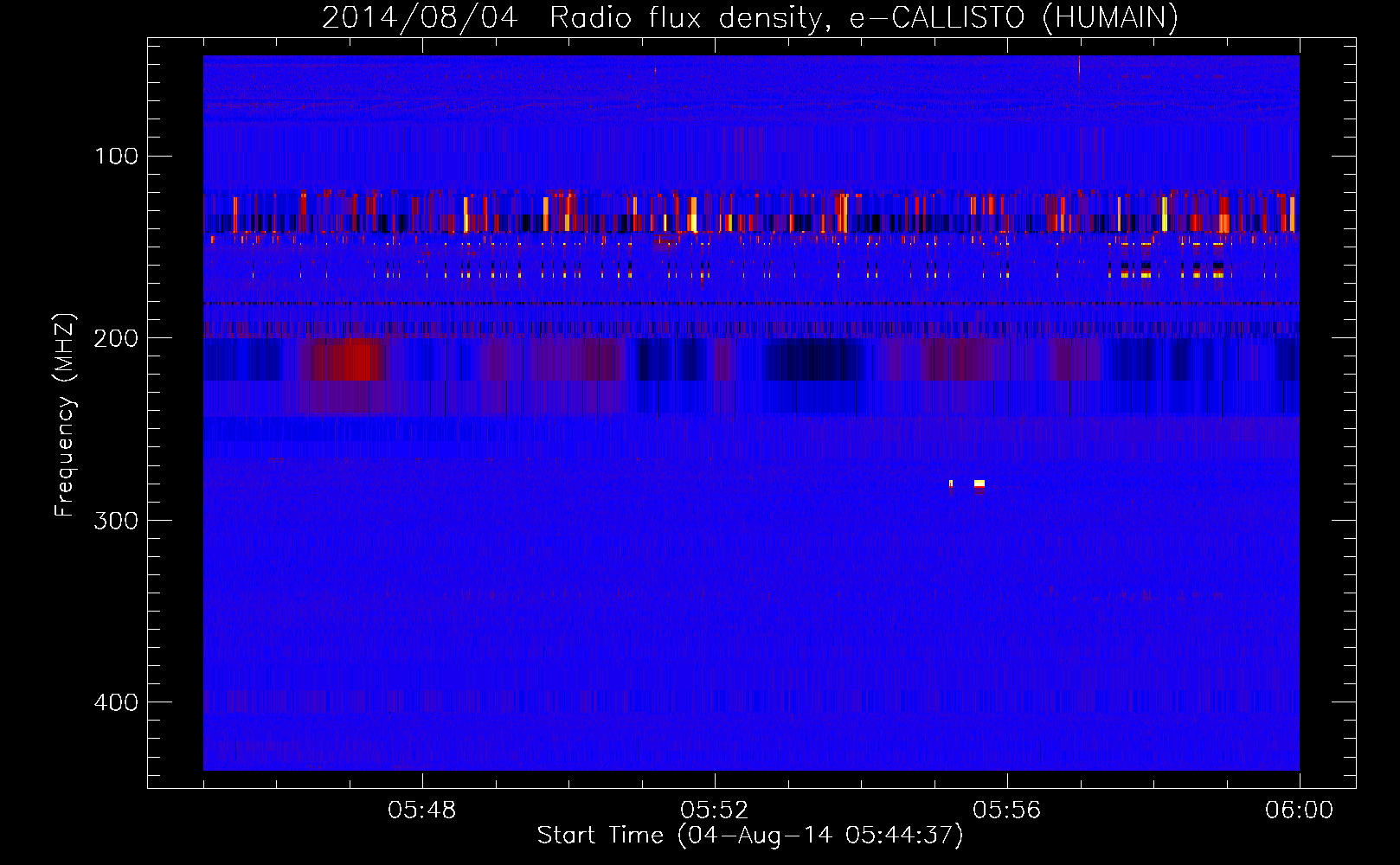The height and width of the screenshot is (865, 1400).
Task: Click the '05:56' time tick label
Action: pyautogui.click(x=1006, y=811)
